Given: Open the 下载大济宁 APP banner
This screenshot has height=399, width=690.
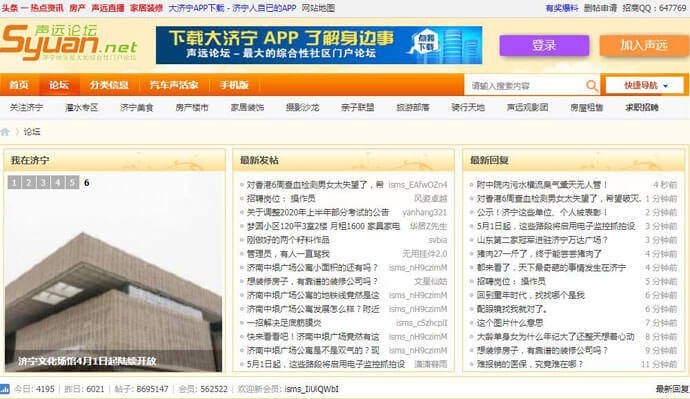Looking at the screenshot, I should (x=319, y=45).
